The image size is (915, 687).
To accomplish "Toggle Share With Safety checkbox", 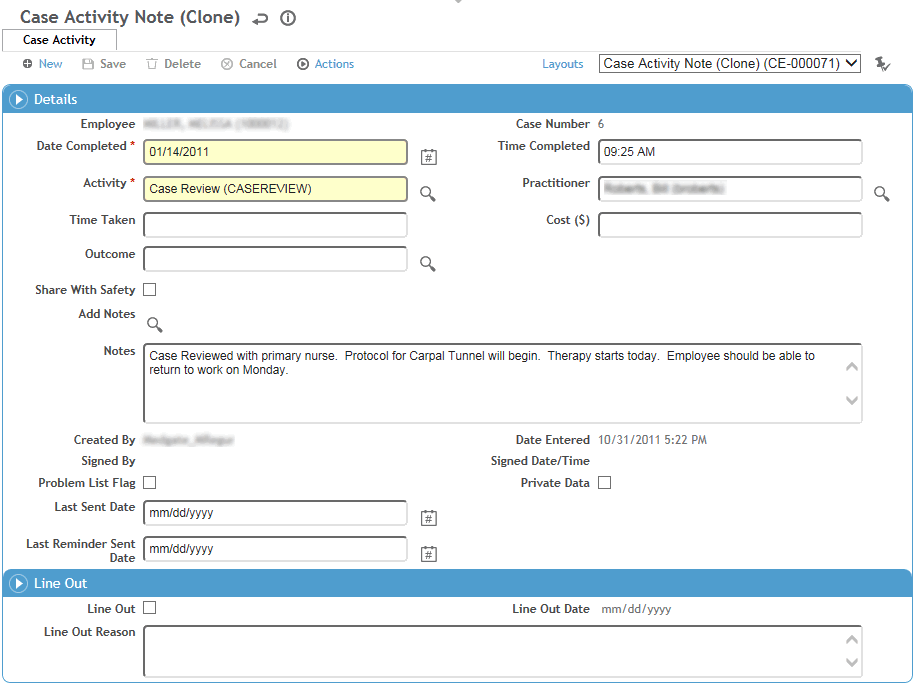I will 150,290.
